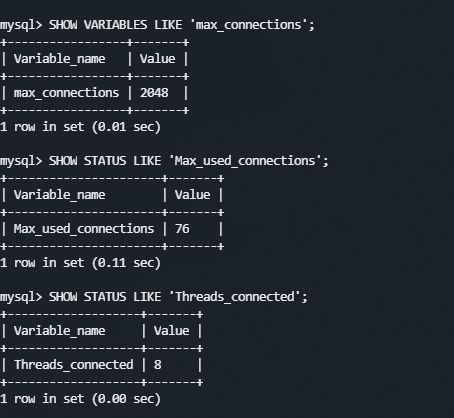Click the third table's Value header
Viewport: 454px width, 418px height.
point(171,331)
